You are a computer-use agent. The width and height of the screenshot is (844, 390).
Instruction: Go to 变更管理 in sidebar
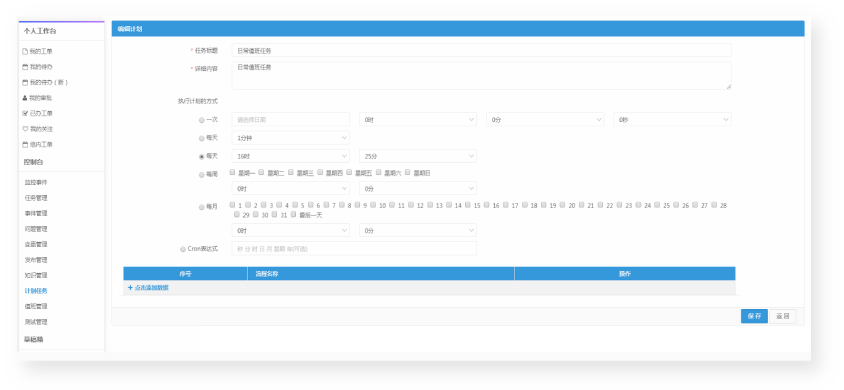tap(36, 244)
